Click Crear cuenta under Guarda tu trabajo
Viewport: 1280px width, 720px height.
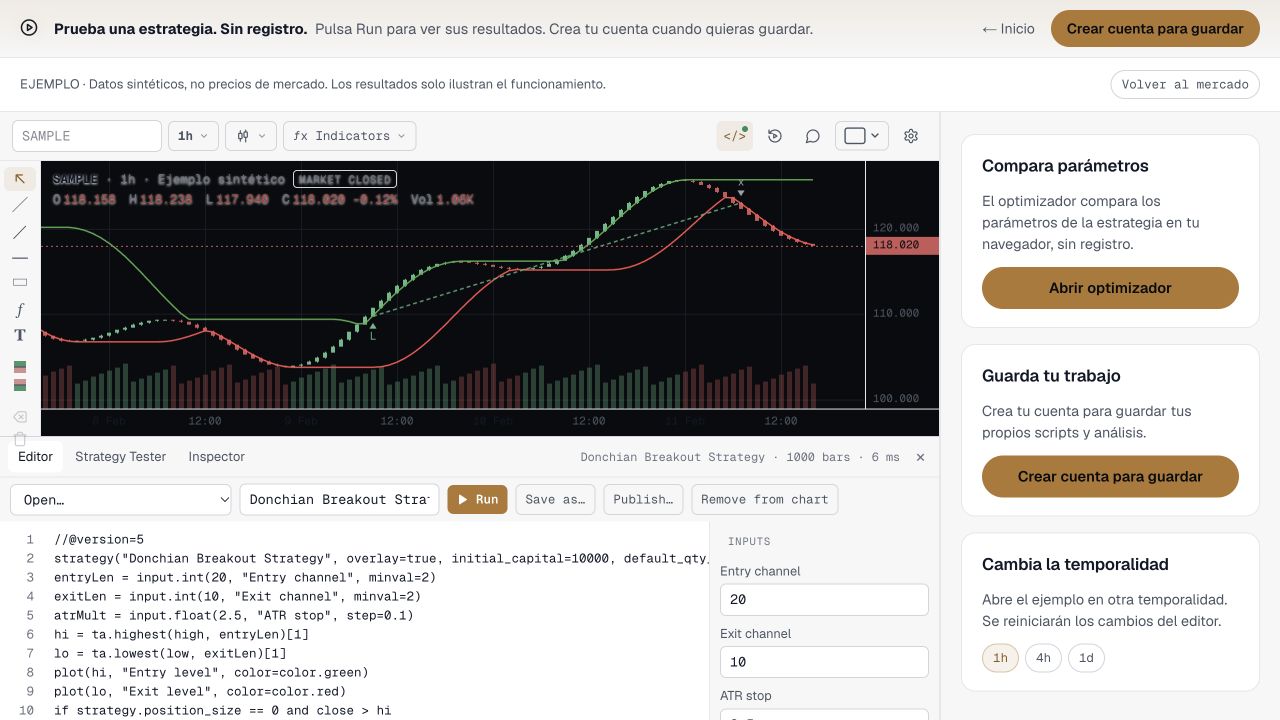tap(1110, 477)
